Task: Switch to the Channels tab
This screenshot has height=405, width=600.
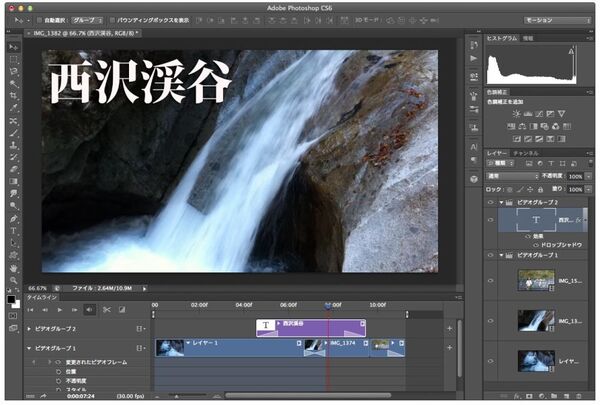Action: pyautogui.click(x=526, y=153)
